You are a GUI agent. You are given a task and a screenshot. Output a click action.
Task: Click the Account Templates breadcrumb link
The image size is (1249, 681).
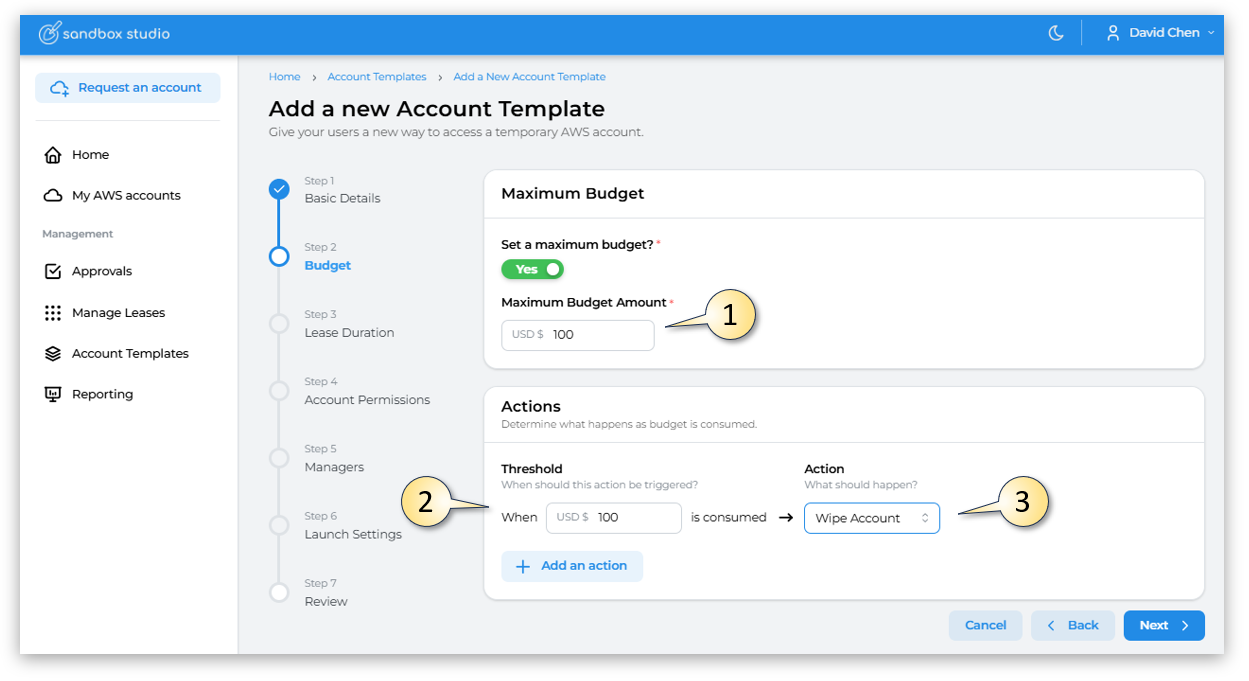377,77
